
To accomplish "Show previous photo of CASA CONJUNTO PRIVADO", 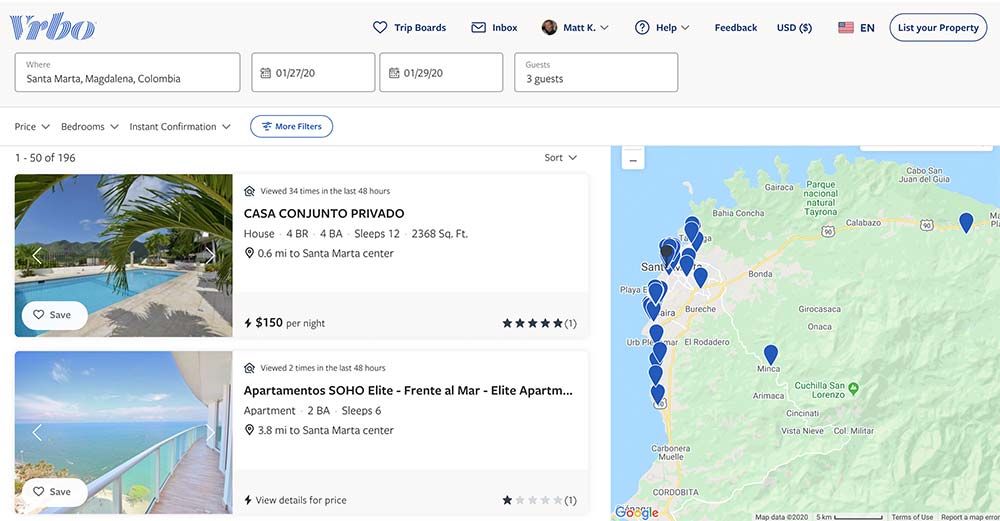I will click(x=37, y=255).
